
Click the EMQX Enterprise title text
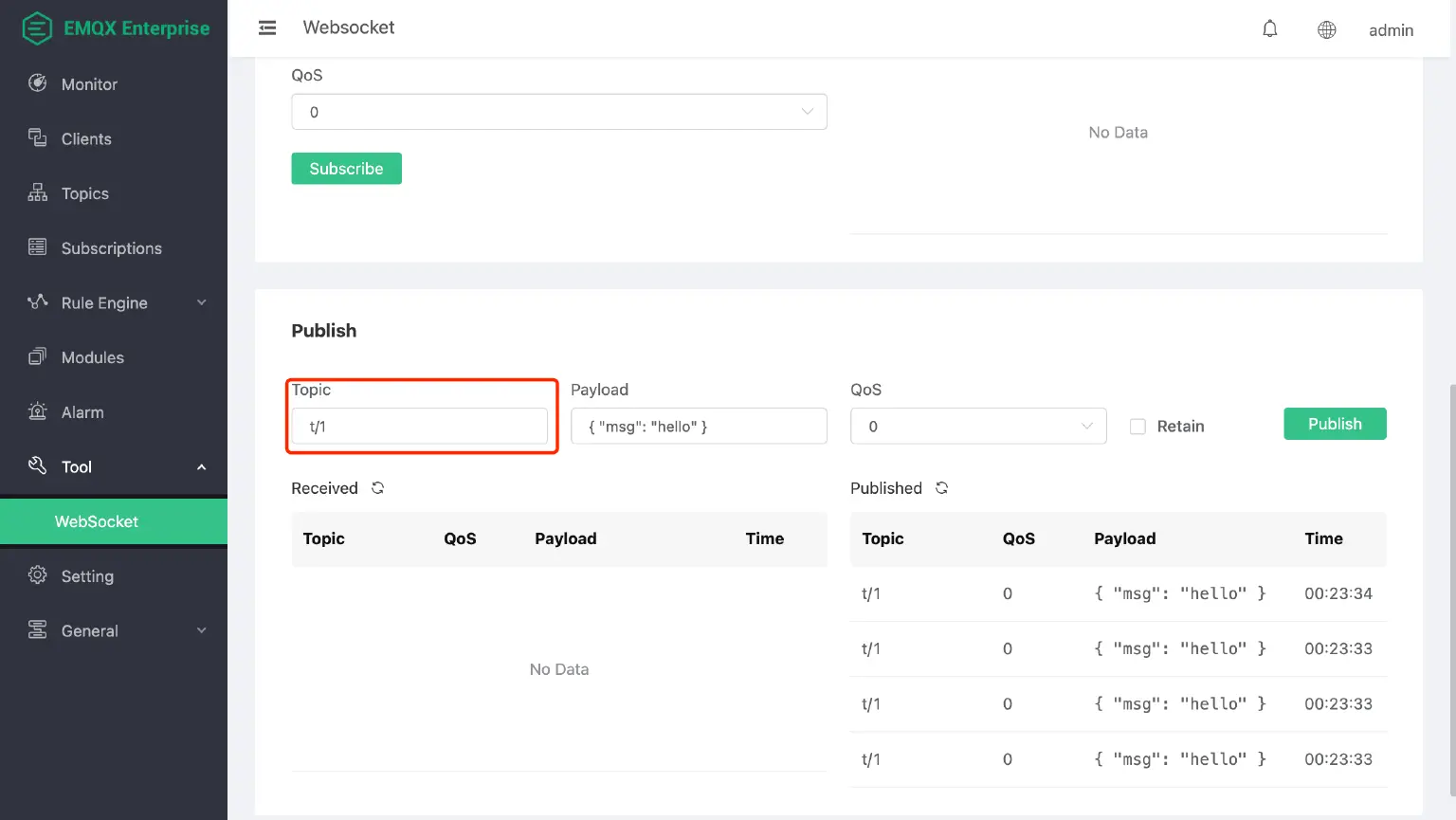[136, 28]
